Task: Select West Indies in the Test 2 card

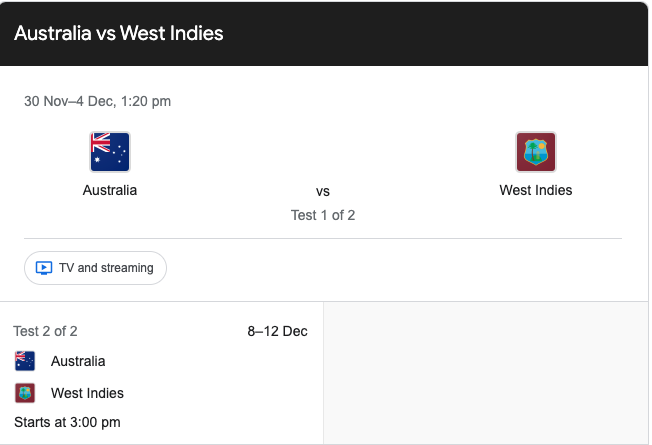Action: [87, 393]
